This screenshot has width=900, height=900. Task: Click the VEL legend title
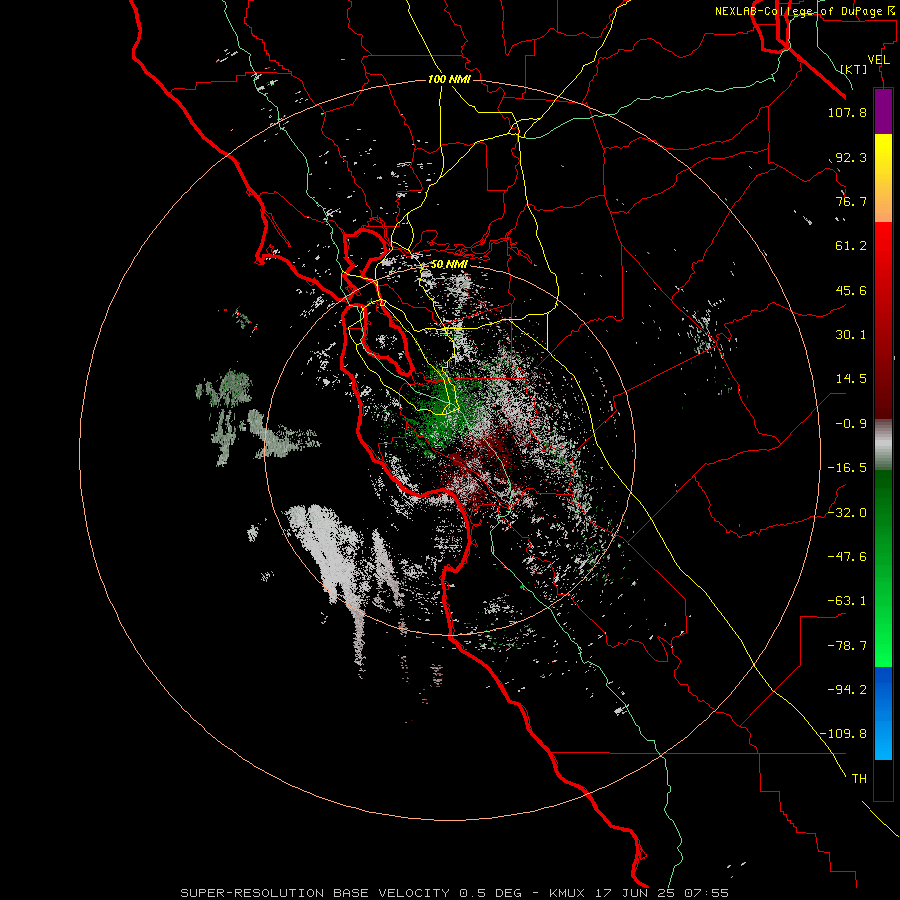click(x=878, y=60)
